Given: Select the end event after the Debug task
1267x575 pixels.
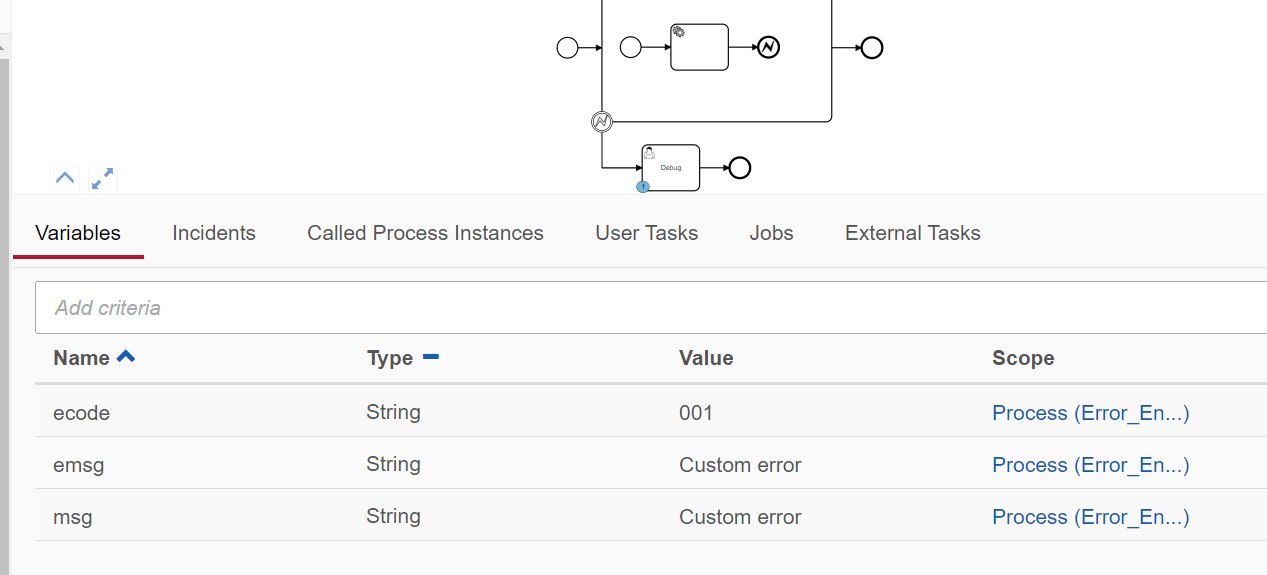Looking at the screenshot, I should pos(740,167).
